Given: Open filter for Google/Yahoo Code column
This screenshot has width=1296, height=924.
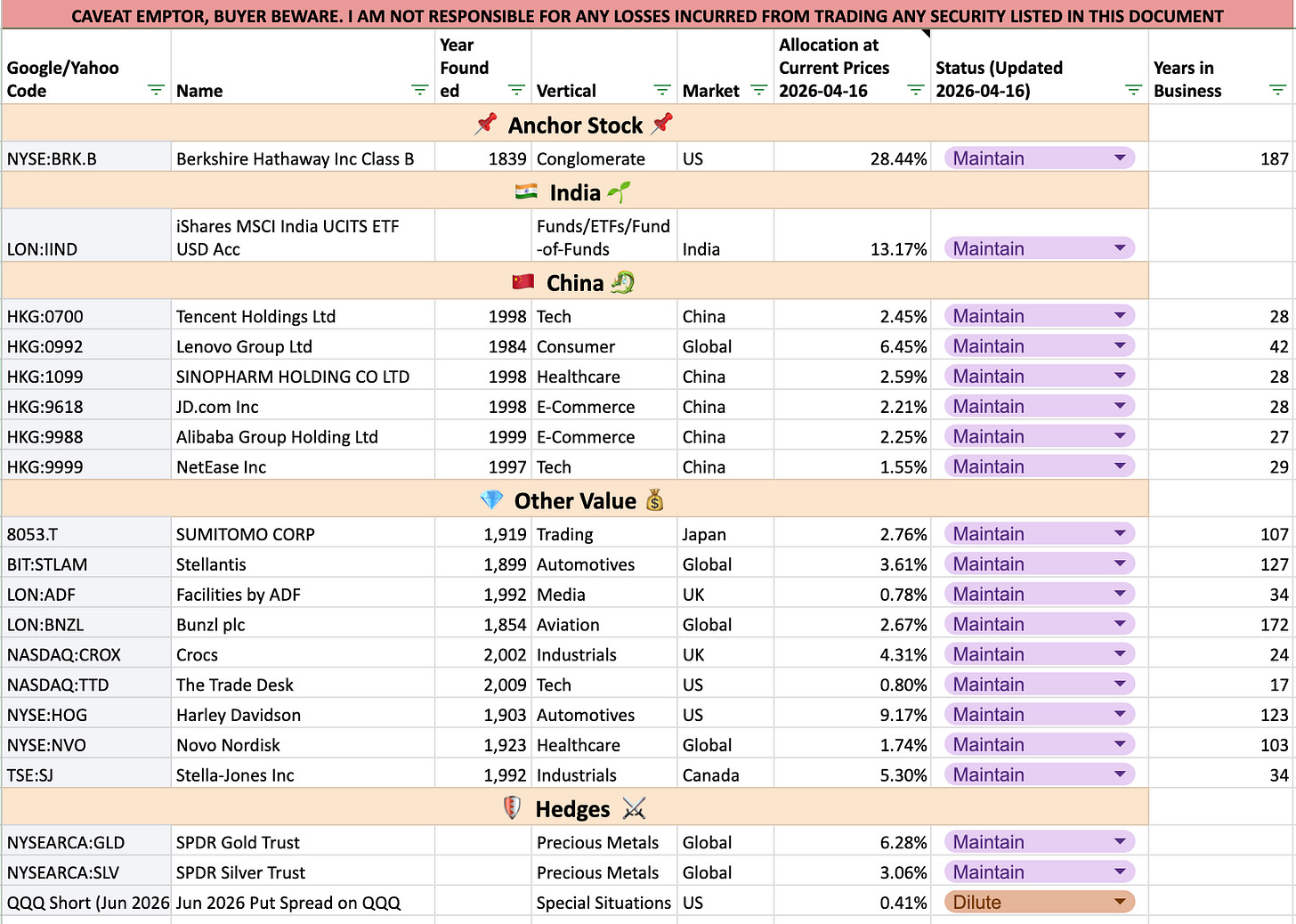Looking at the screenshot, I should [x=156, y=90].
